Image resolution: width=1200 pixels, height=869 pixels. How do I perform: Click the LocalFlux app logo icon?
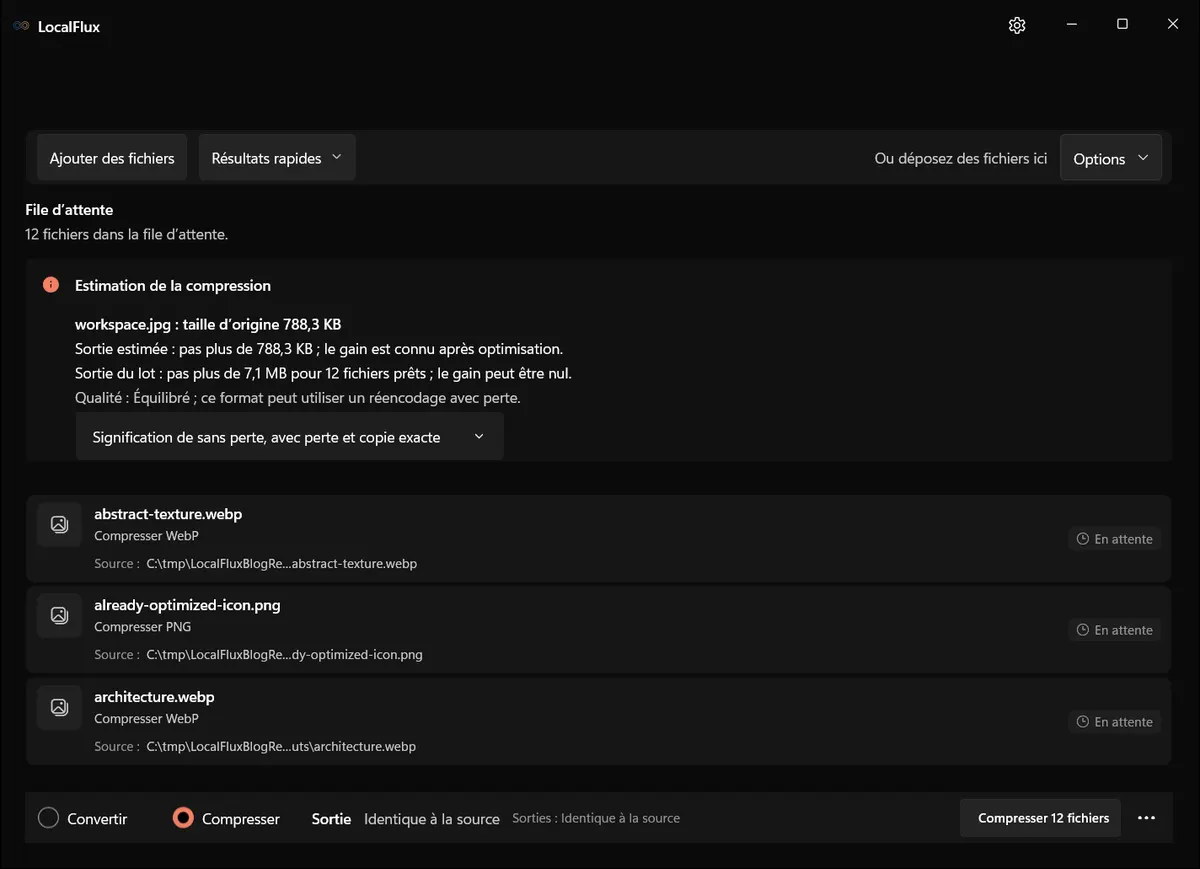(x=21, y=26)
